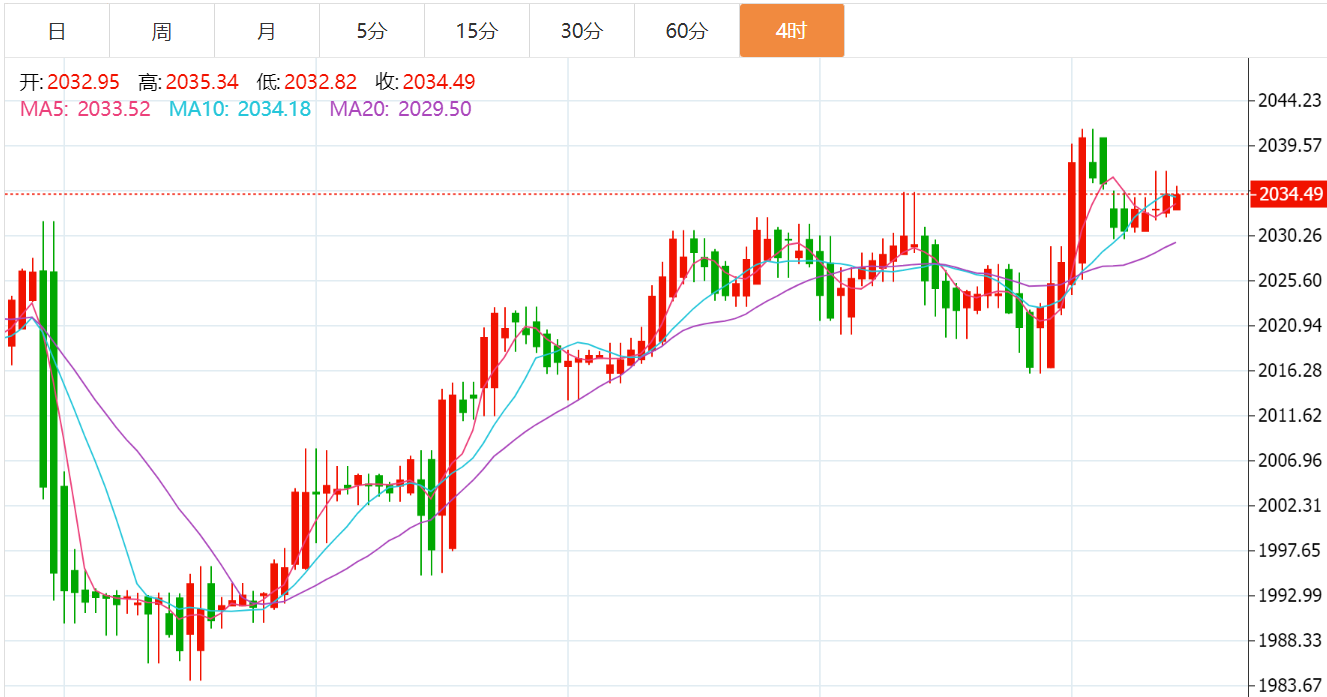This screenshot has height=697, width=1327.
Task: Select the 15分 interval tab
Action: pyautogui.click(x=477, y=31)
